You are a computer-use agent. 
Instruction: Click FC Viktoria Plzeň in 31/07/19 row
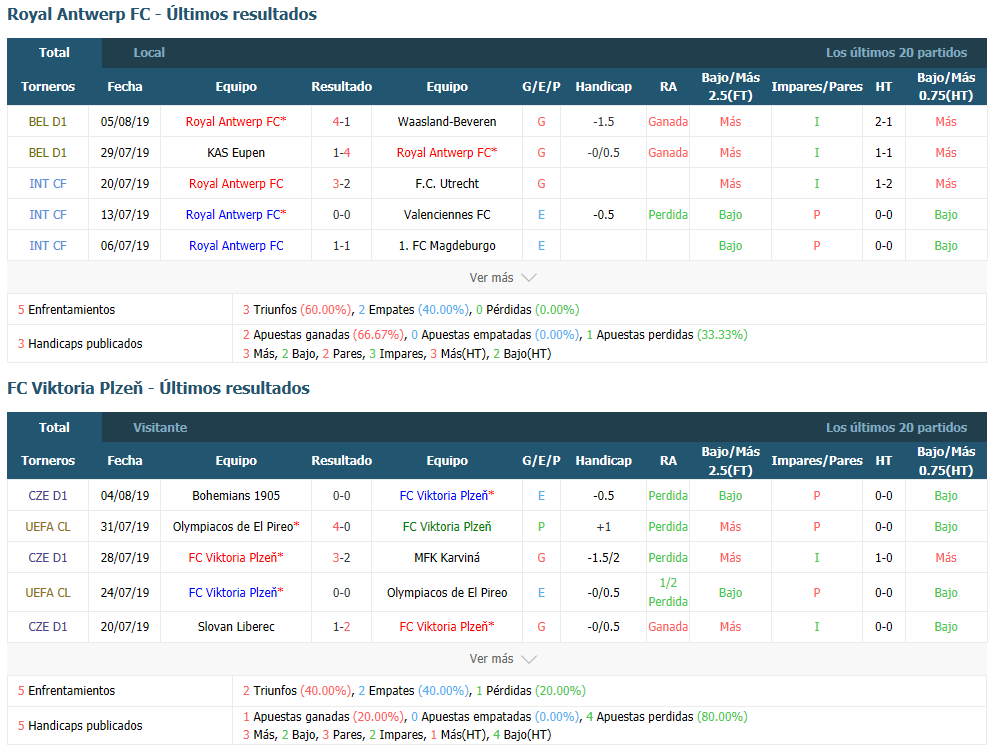click(x=447, y=527)
